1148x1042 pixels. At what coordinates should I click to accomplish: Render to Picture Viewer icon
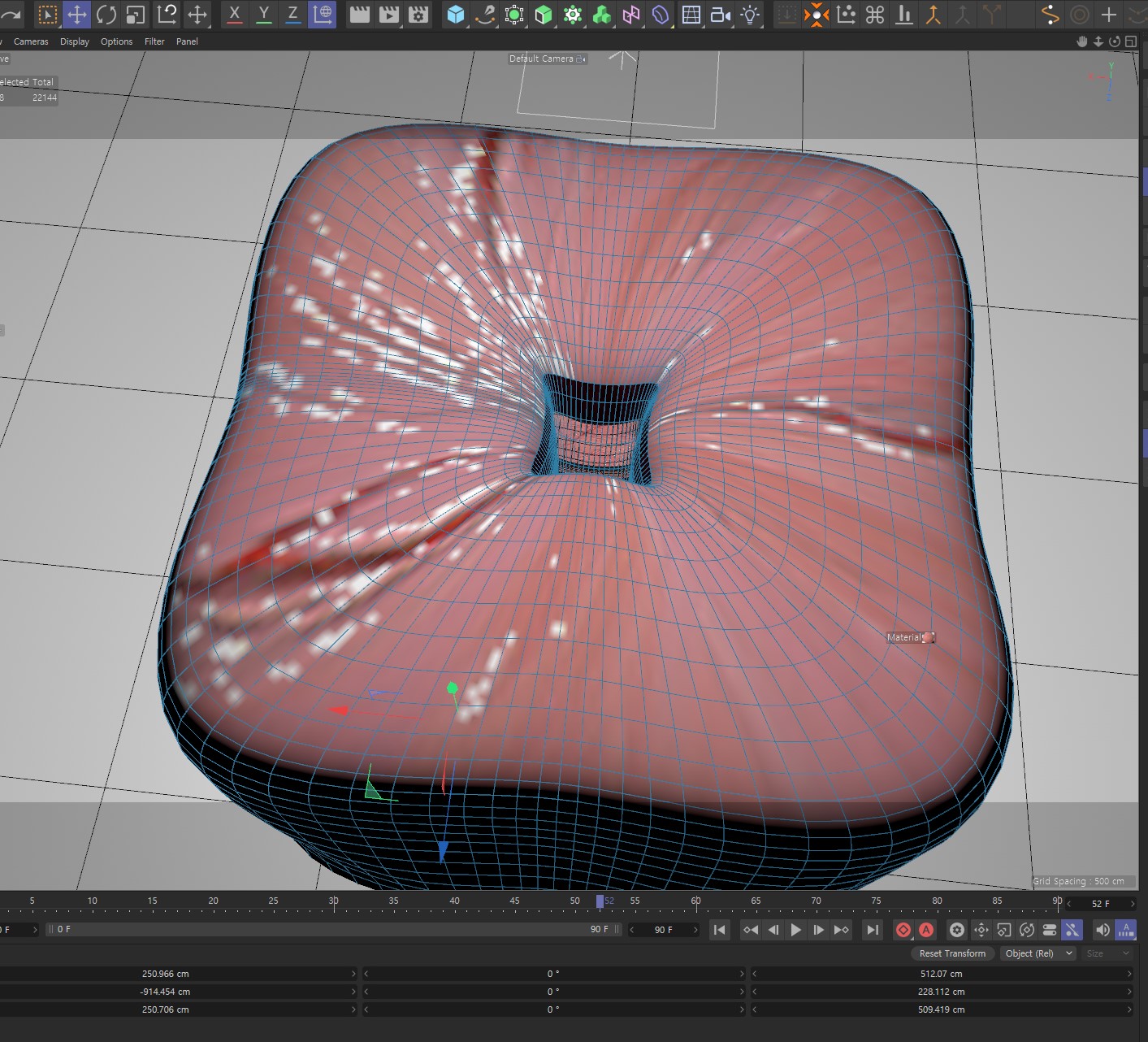(389, 15)
